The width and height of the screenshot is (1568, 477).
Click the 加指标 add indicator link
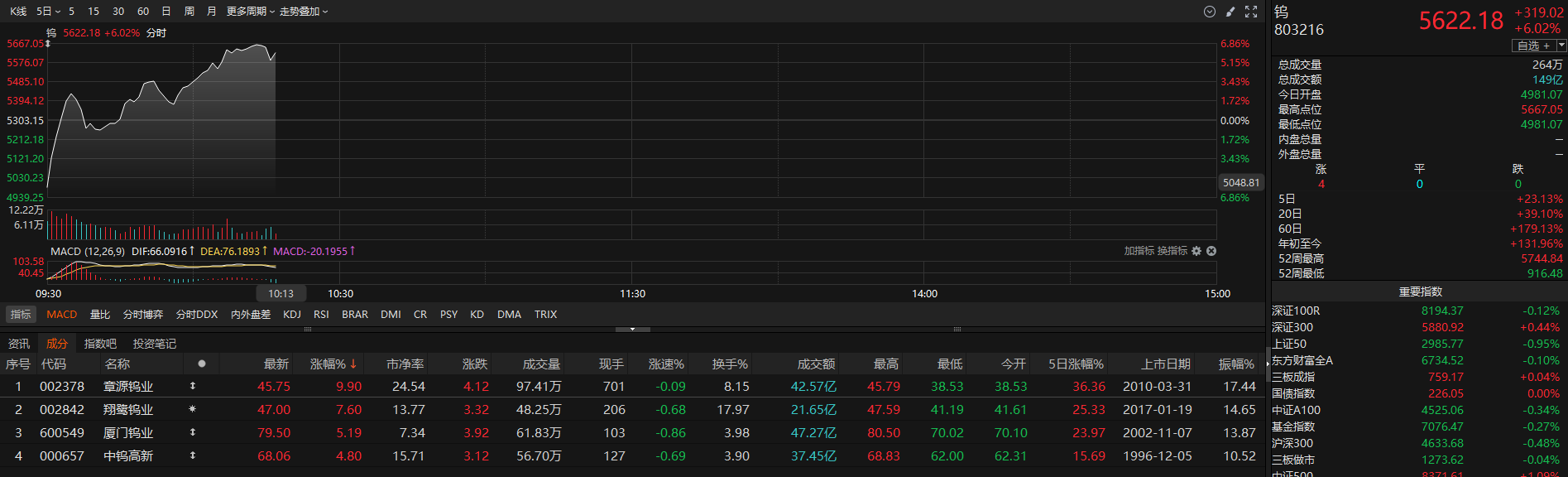[1139, 251]
